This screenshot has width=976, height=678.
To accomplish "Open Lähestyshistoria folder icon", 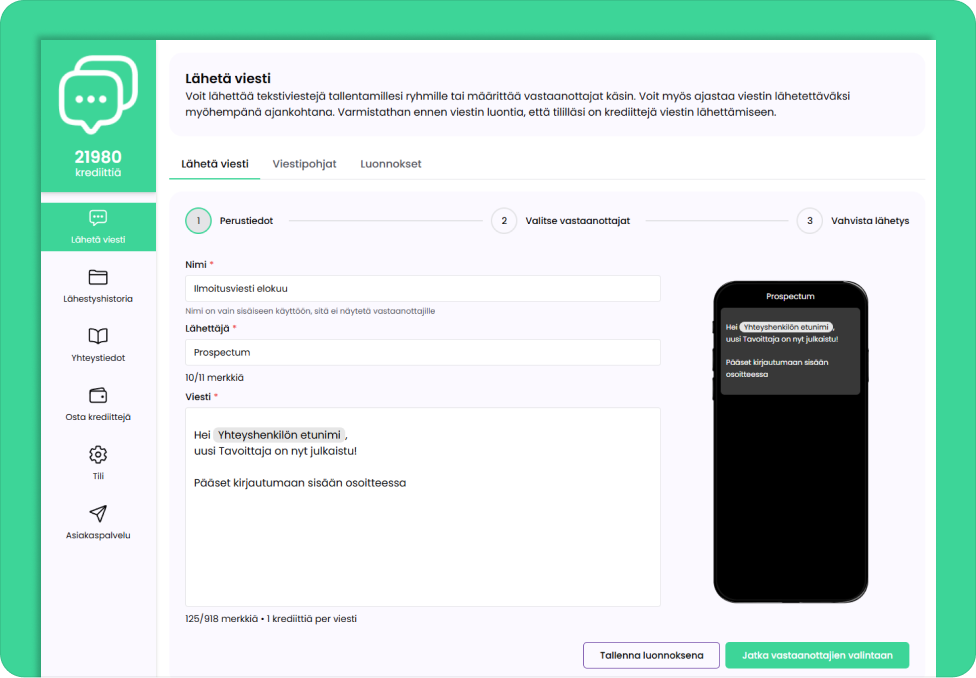I will coord(98,277).
